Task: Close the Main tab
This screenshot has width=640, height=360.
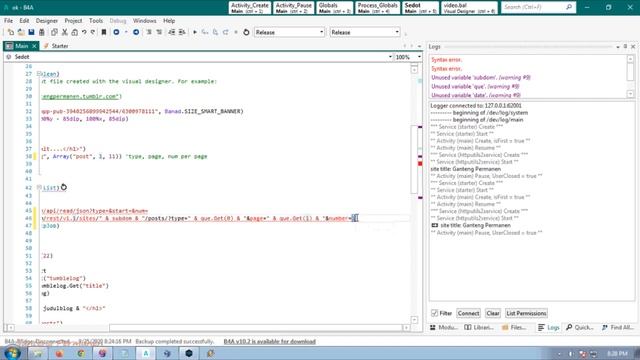Action: (34, 46)
